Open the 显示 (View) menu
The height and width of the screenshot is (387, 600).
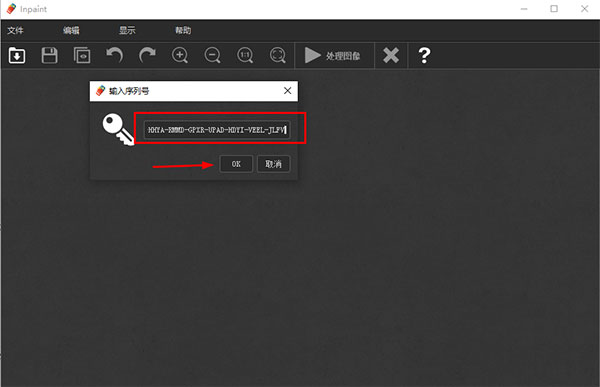[x=127, y=30]
